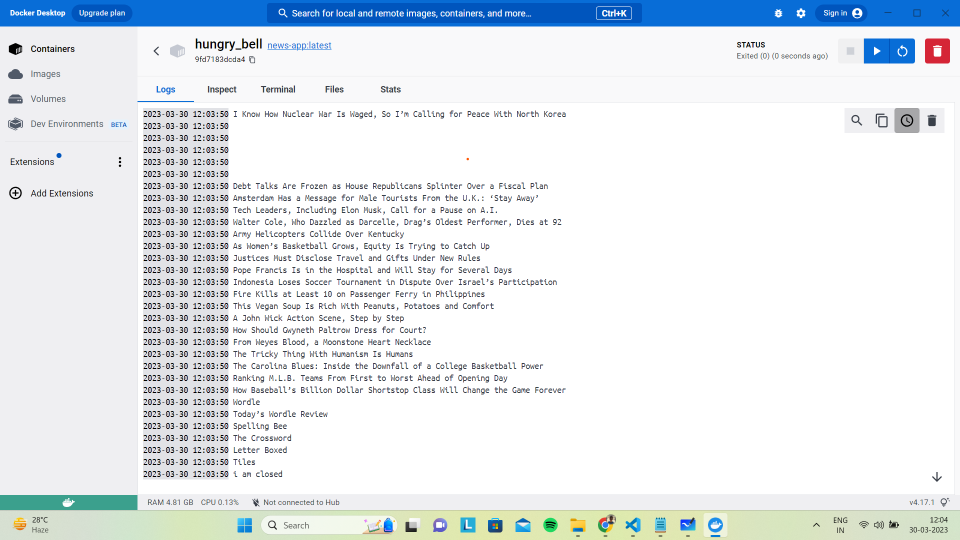Screen dimensions: 960x540
Task: Show hidden system tray icons
Action: [816, 525]
